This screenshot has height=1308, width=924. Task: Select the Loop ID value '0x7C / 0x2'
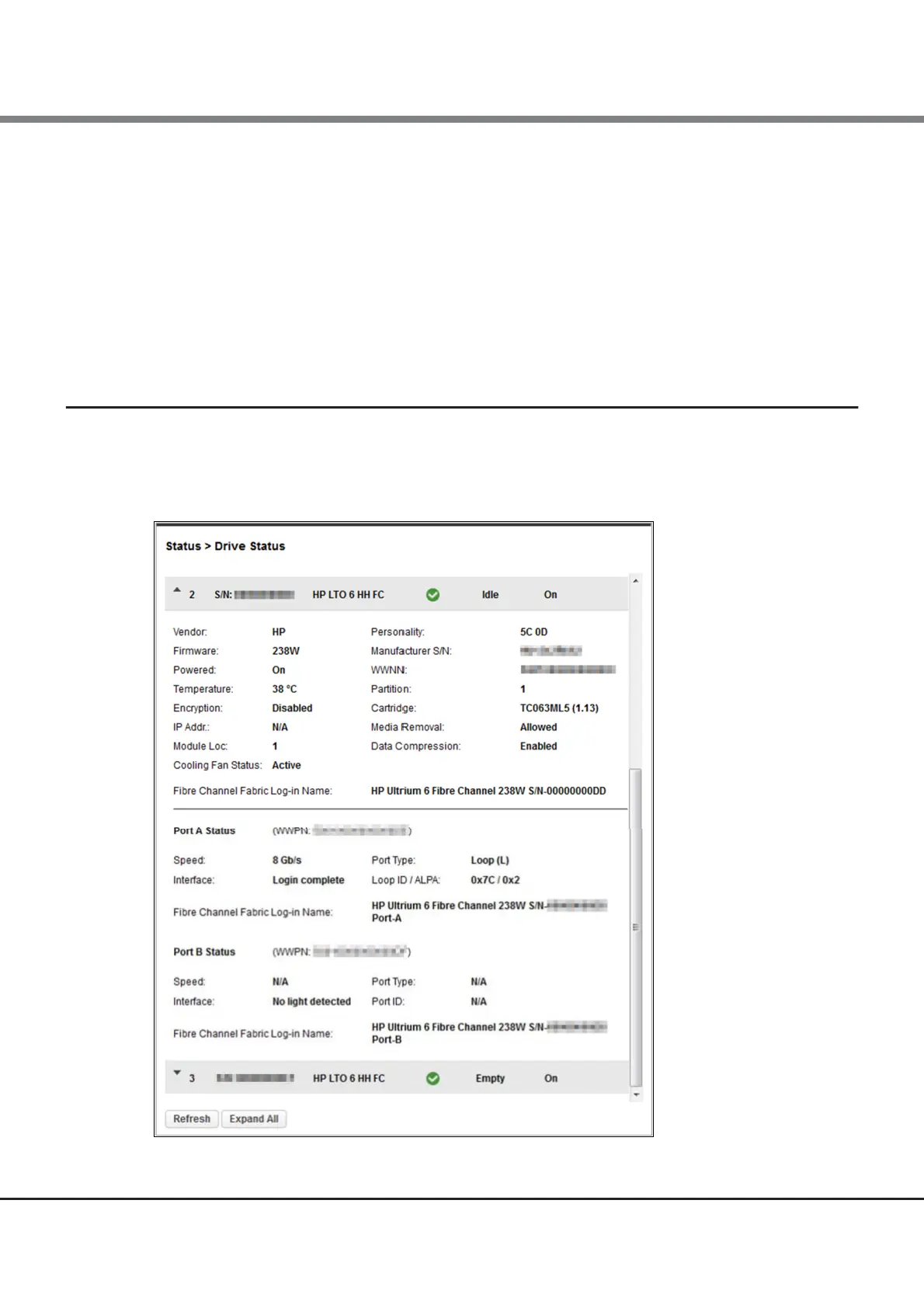point(495,880)
